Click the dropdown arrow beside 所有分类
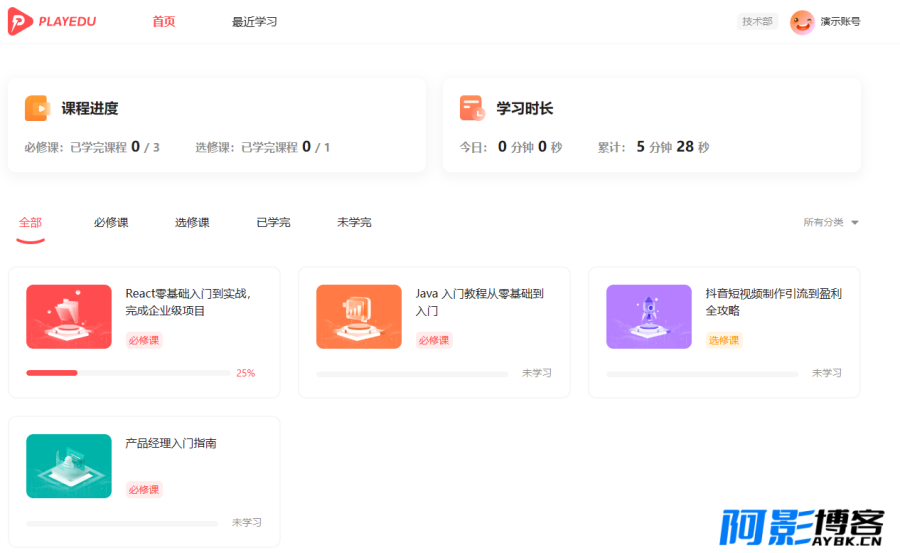The height and width of the screenshot is (553, 900). pyautogui.click(x=855, y=223)
